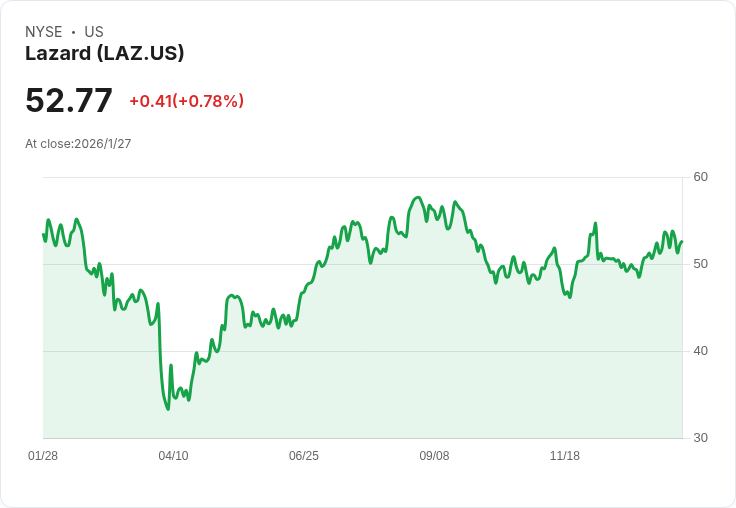
Task: Click the chart's lowest point in early April
Action: [x=168, y=409]
